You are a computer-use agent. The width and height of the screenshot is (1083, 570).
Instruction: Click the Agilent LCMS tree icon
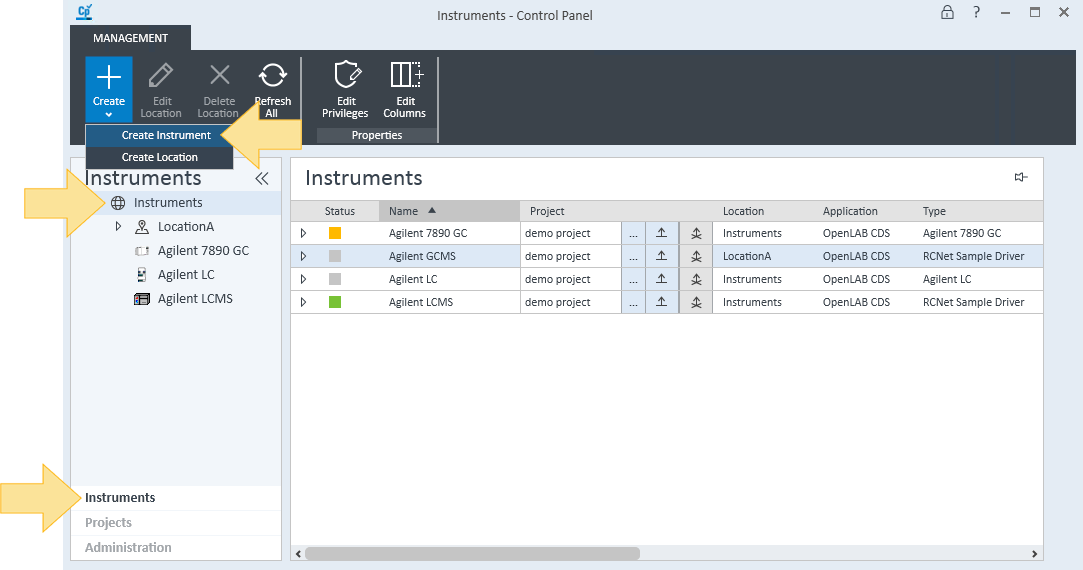point(142,299)
